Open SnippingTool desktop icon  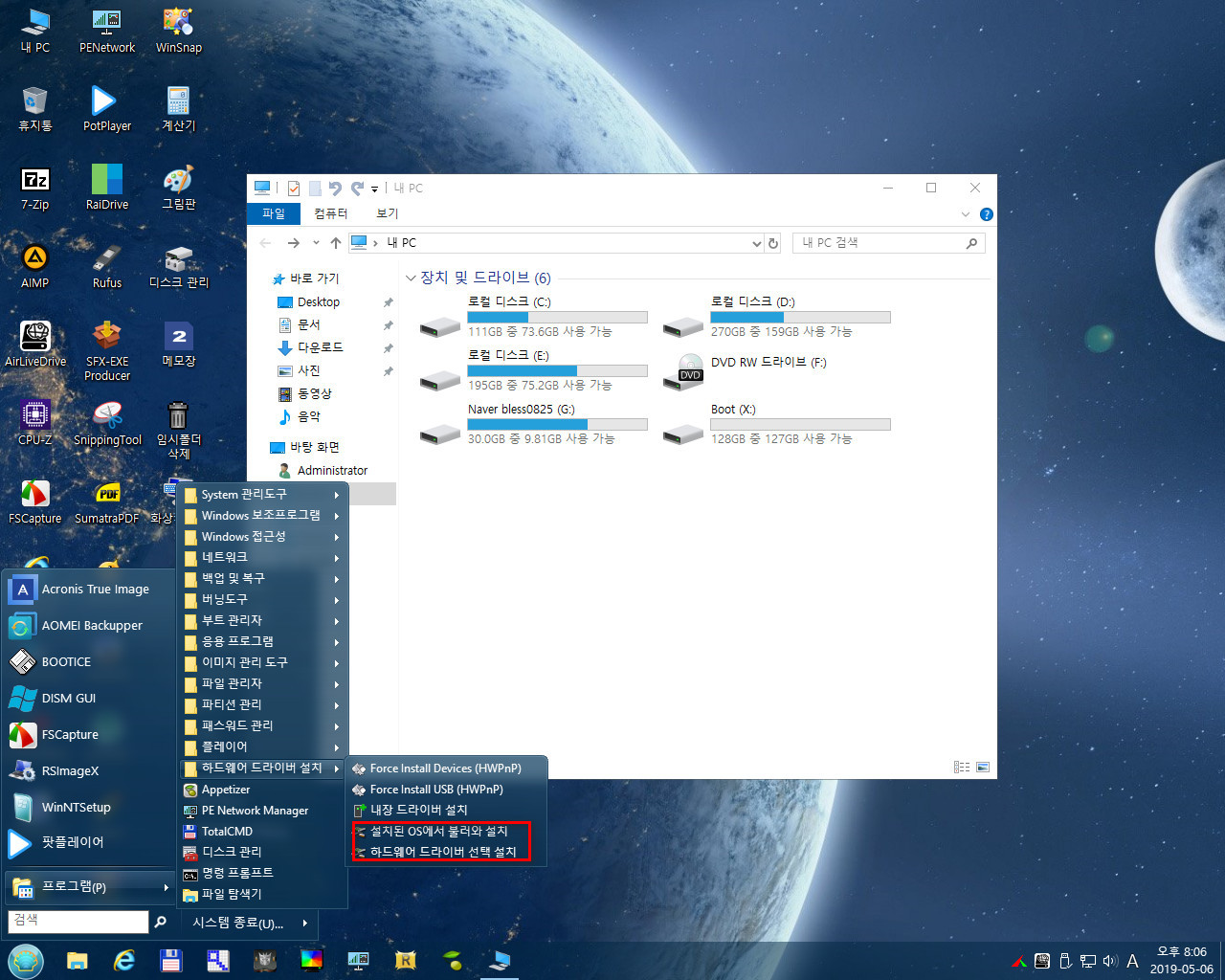(x=107, y=424)
